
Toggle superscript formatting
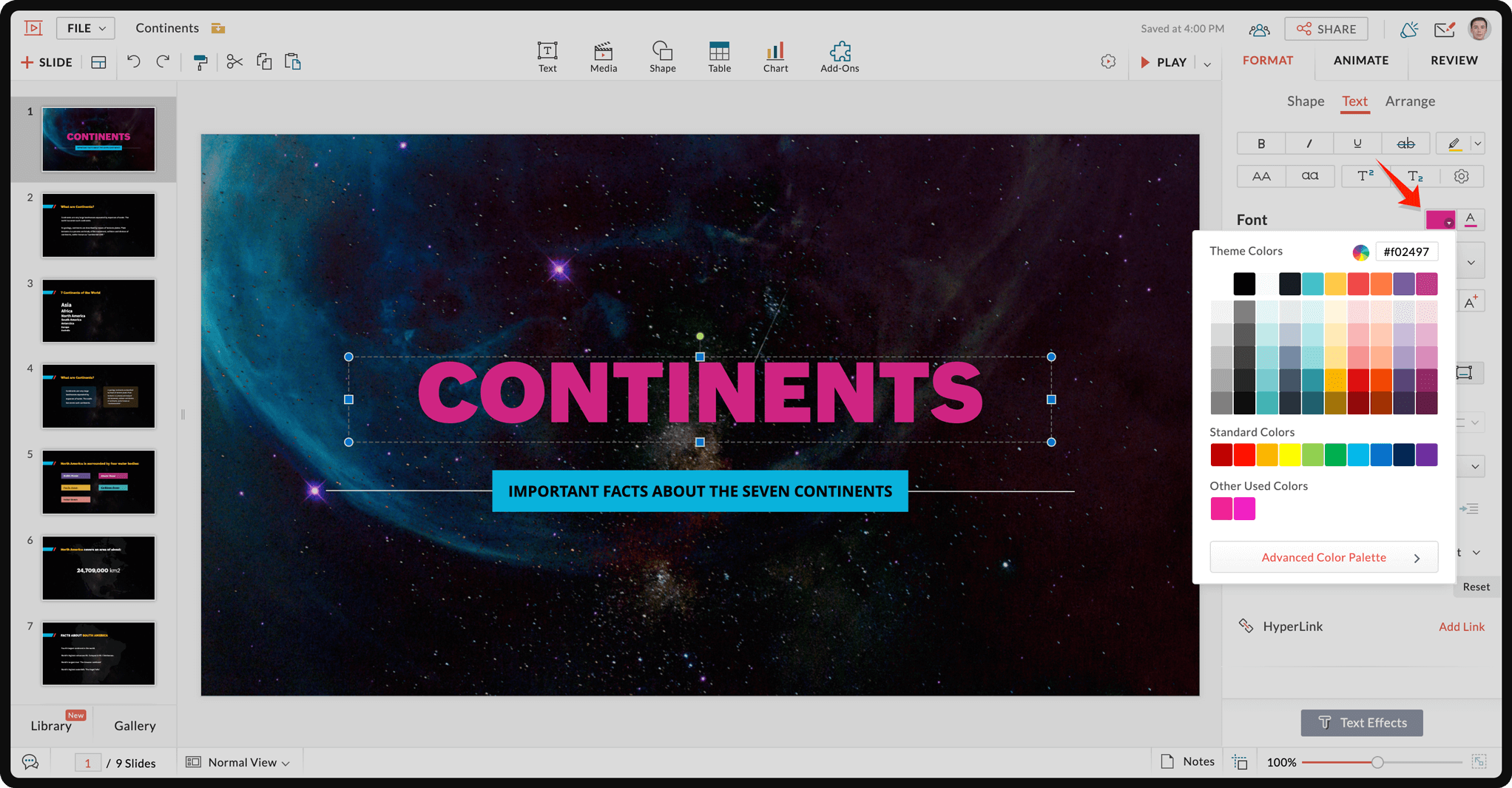coord(1365,176)
